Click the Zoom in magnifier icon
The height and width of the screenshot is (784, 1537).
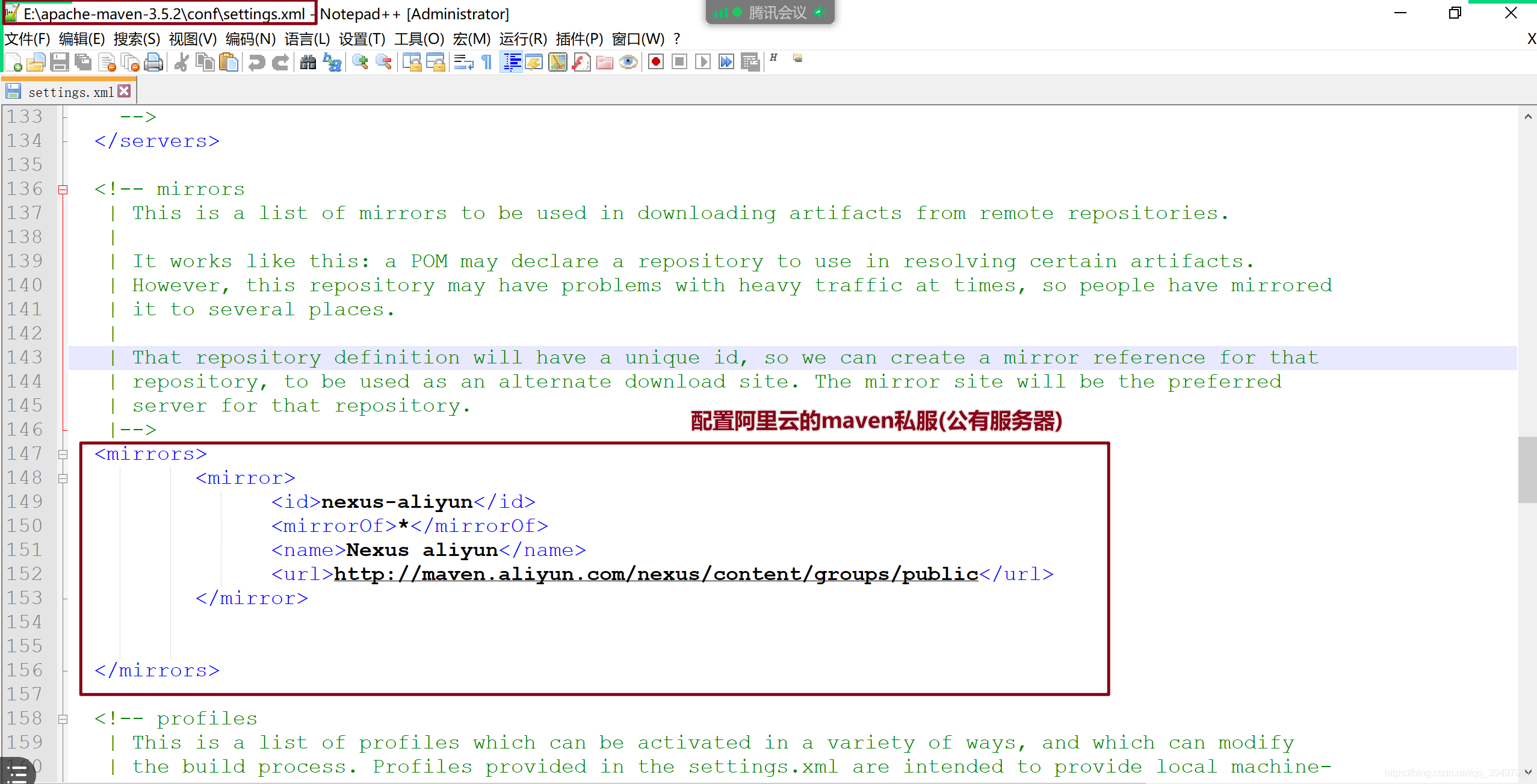click(x=360, y=62)
